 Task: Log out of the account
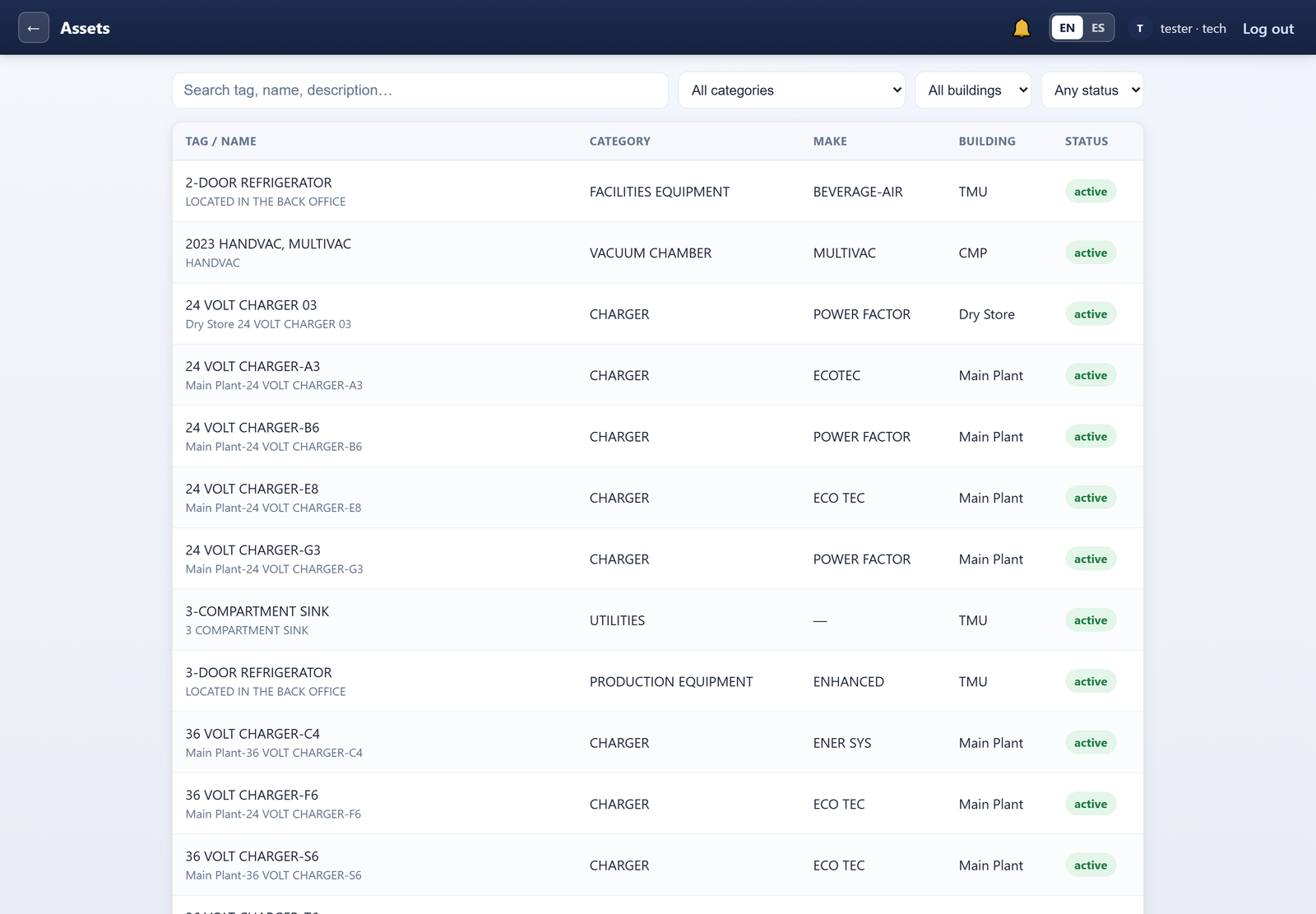(x=1268, y=29)
